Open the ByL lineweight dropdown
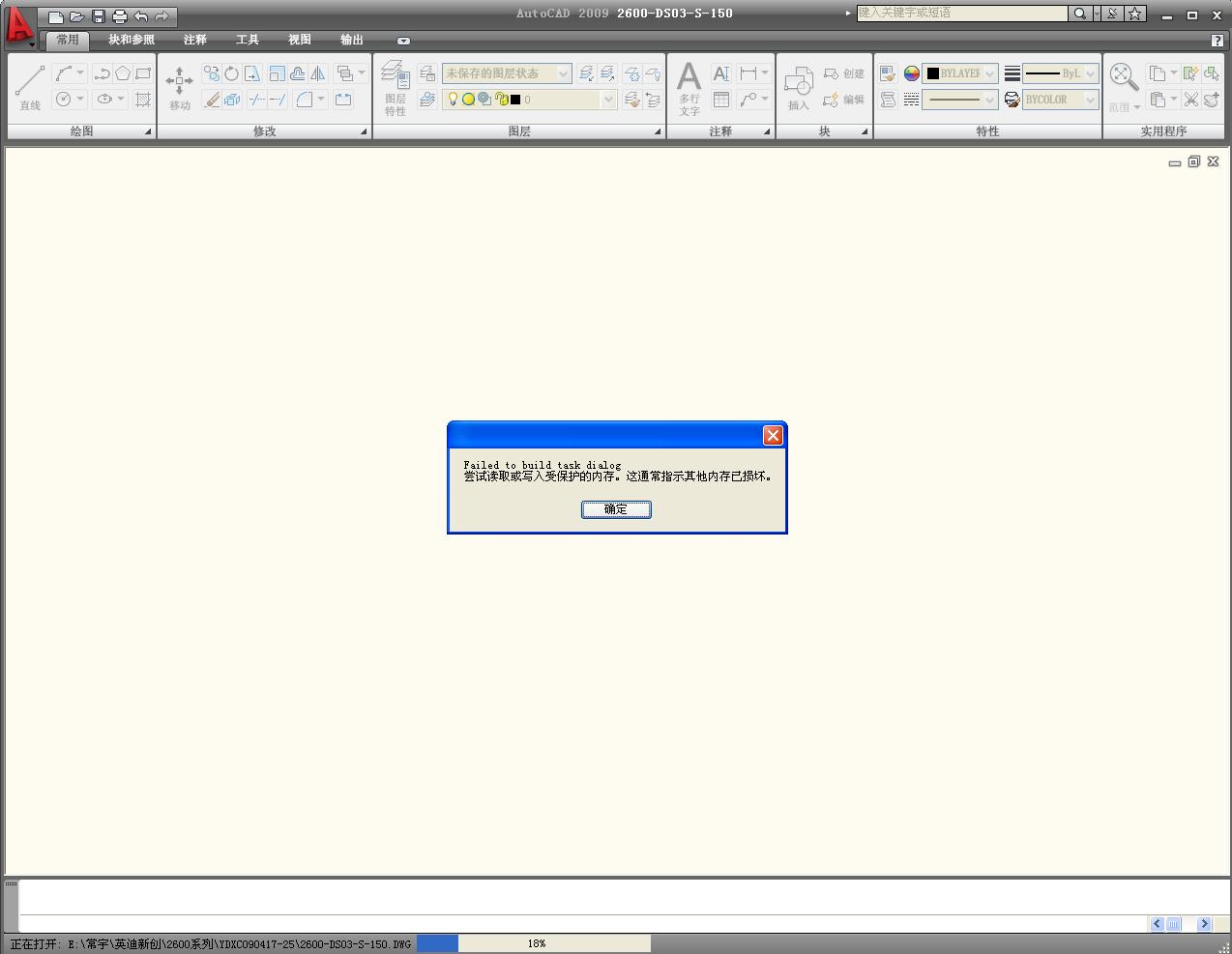The image size is (1232, 954). tap(1061, 73)
